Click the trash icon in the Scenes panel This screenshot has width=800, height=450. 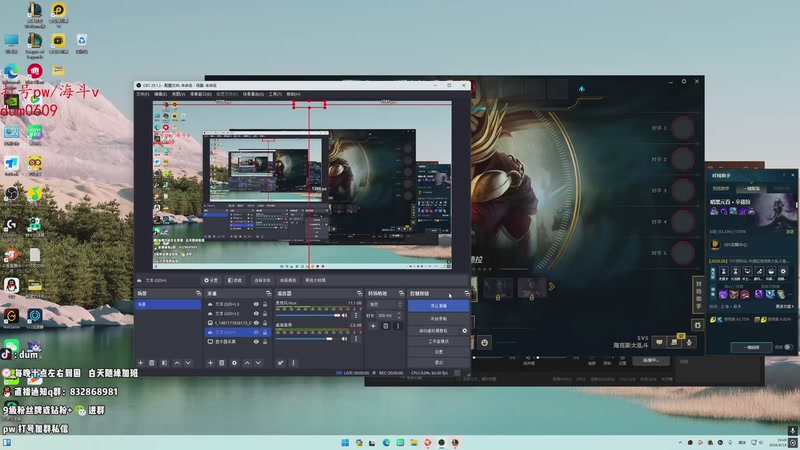[x=152, y=363]
